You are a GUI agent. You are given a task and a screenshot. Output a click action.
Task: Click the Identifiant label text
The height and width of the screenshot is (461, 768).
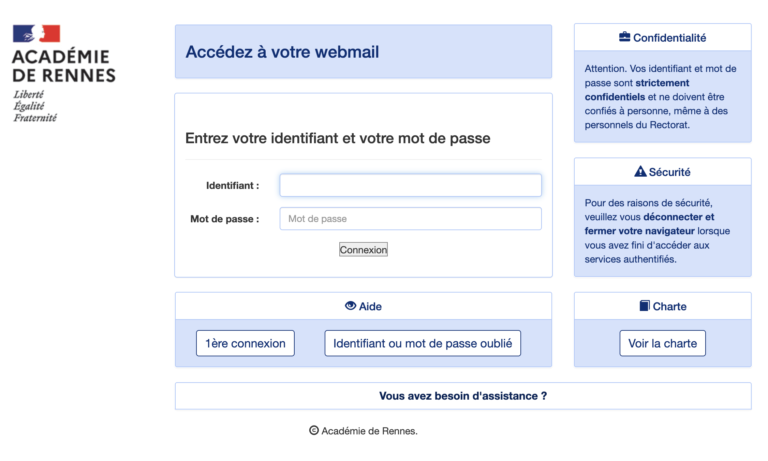click(x=232, y=186)
